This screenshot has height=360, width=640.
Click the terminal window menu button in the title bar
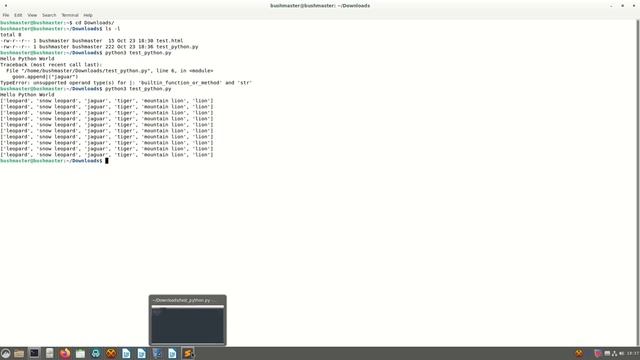pyautogui.click(x=6, y=6)
